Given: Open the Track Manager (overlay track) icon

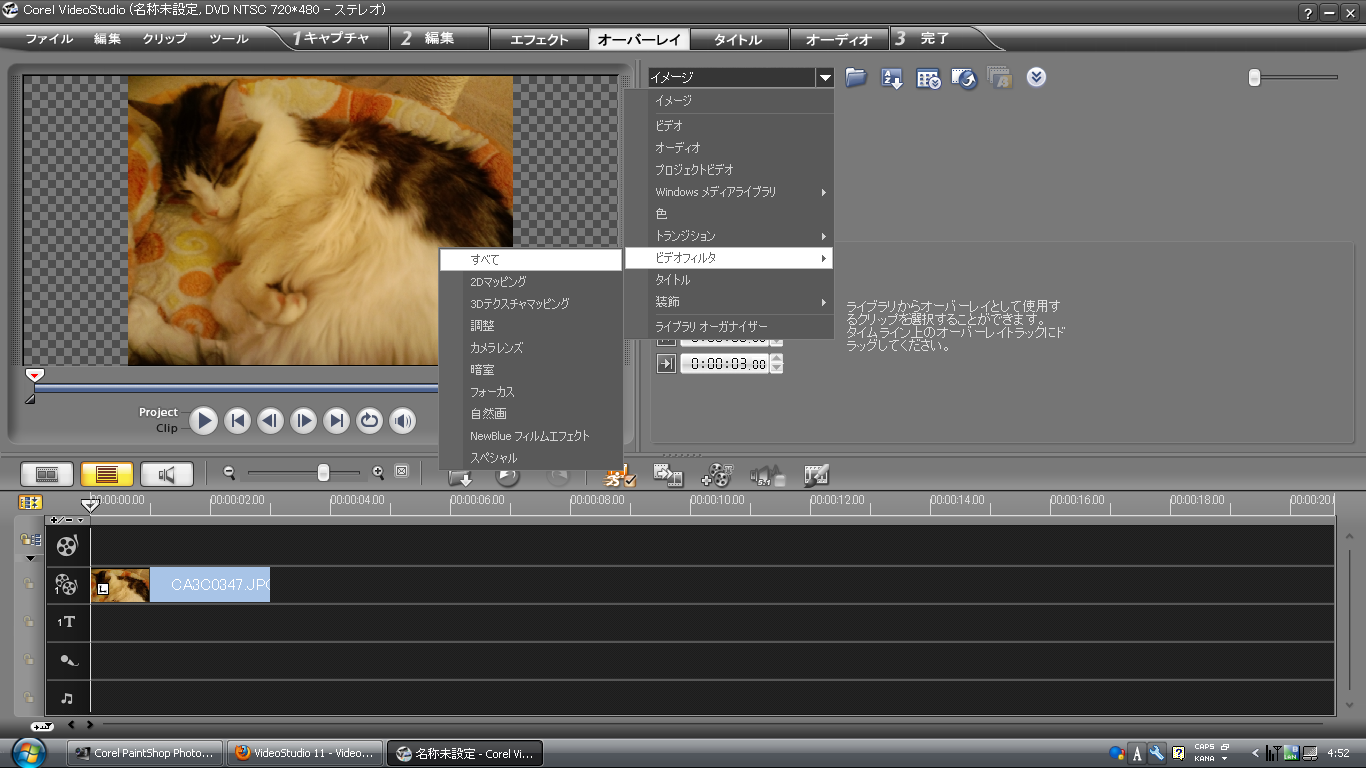Looking at the screenshot, I should [717, 475].
